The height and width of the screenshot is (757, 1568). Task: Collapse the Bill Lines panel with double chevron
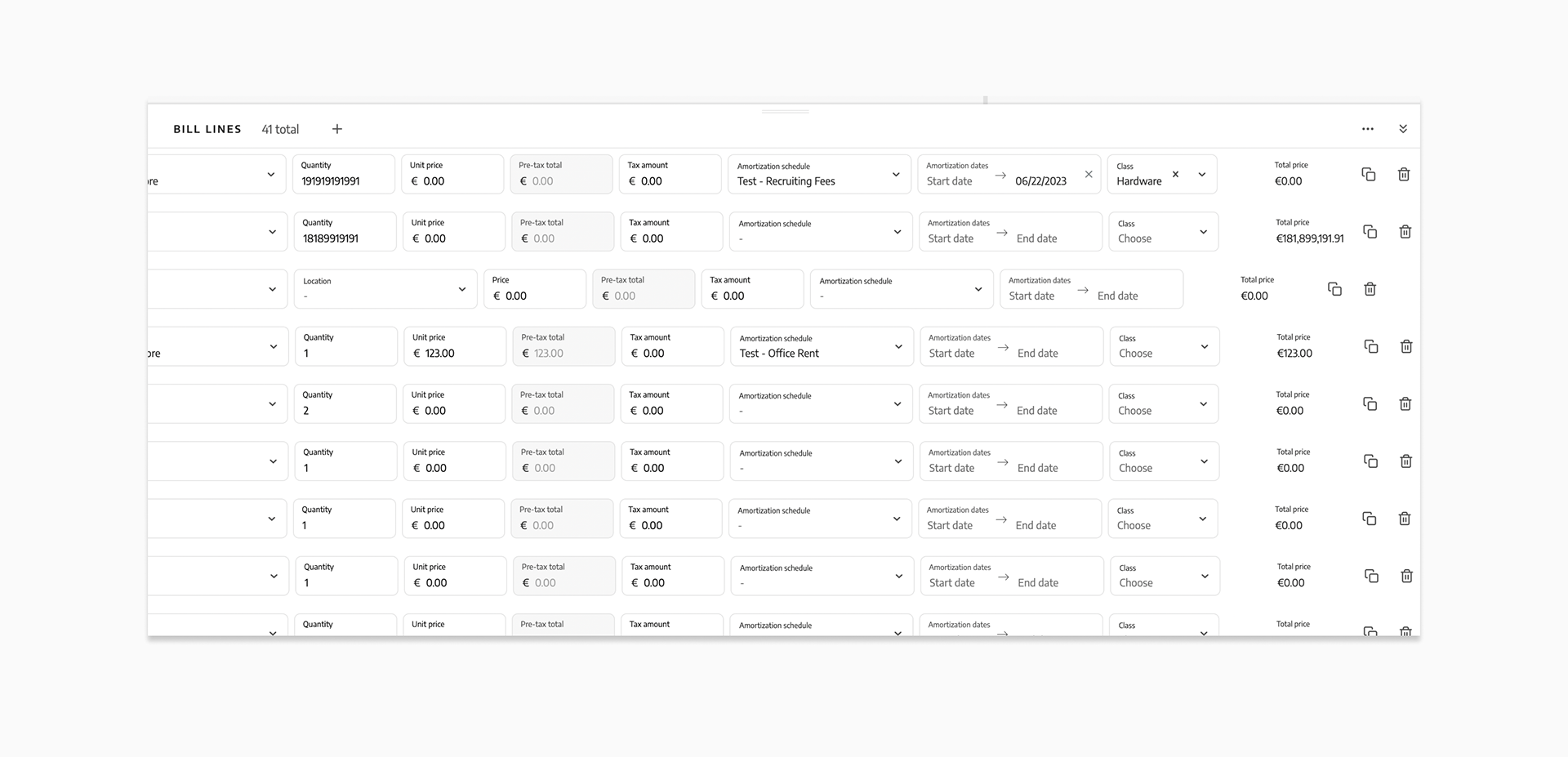(1403, 129)
